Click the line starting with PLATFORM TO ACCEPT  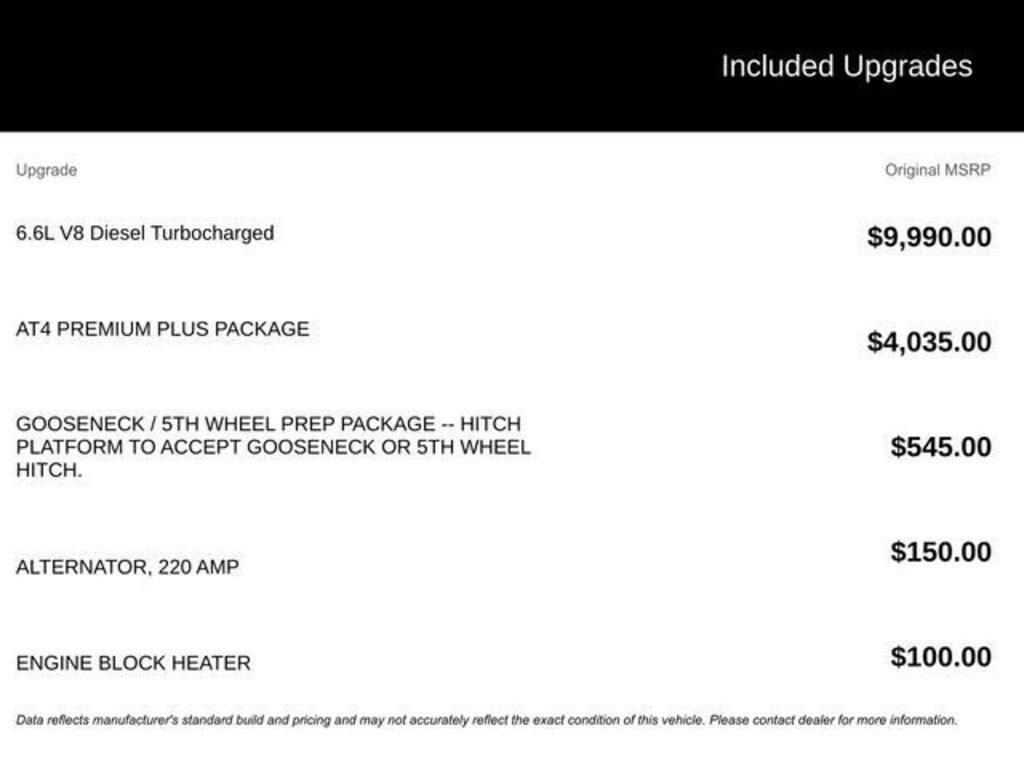273,447
